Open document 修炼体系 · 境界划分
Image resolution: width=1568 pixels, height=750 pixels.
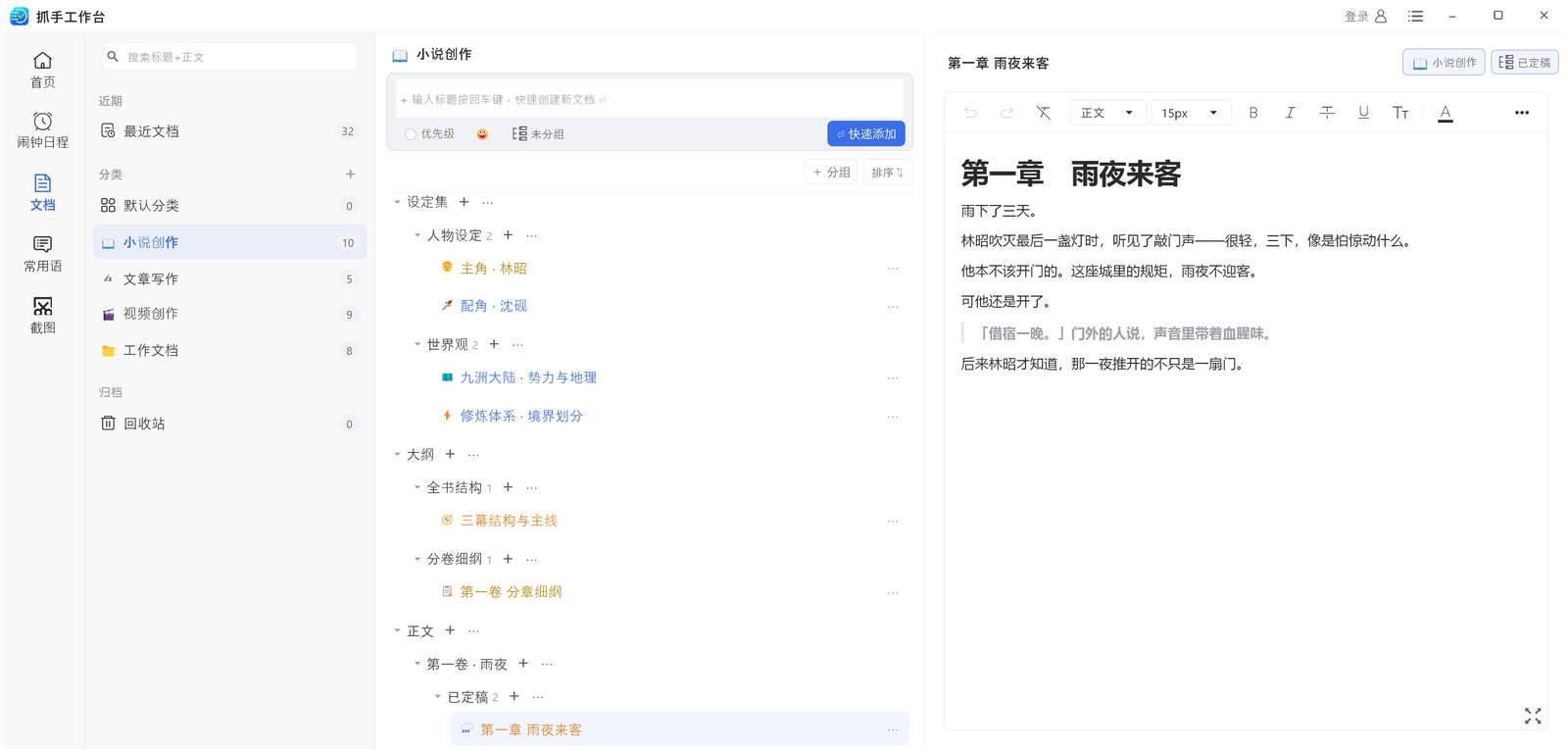pos(521,416)
